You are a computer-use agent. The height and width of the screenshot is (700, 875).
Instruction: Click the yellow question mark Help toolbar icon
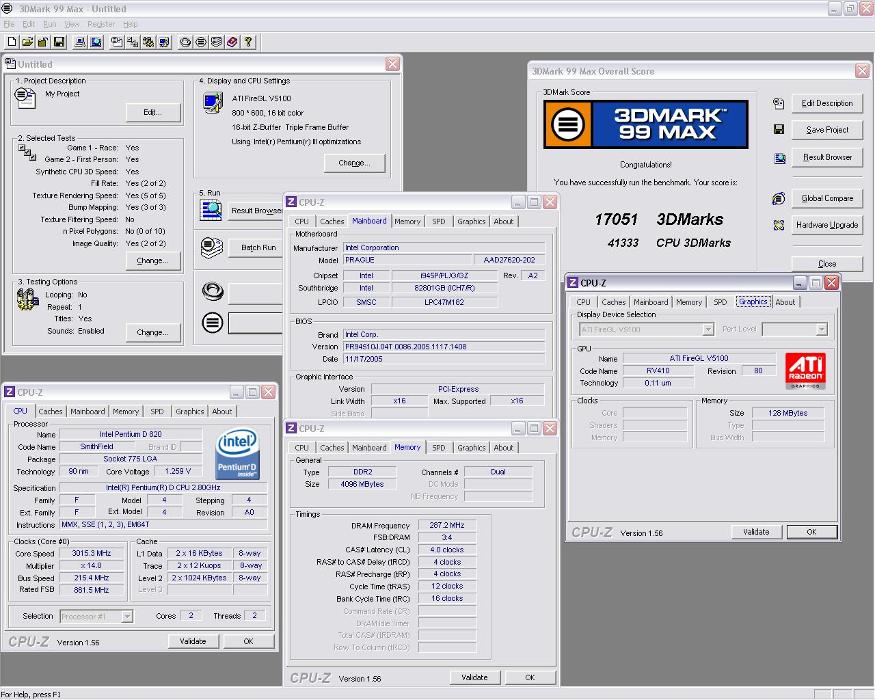(x=248, y=42)
